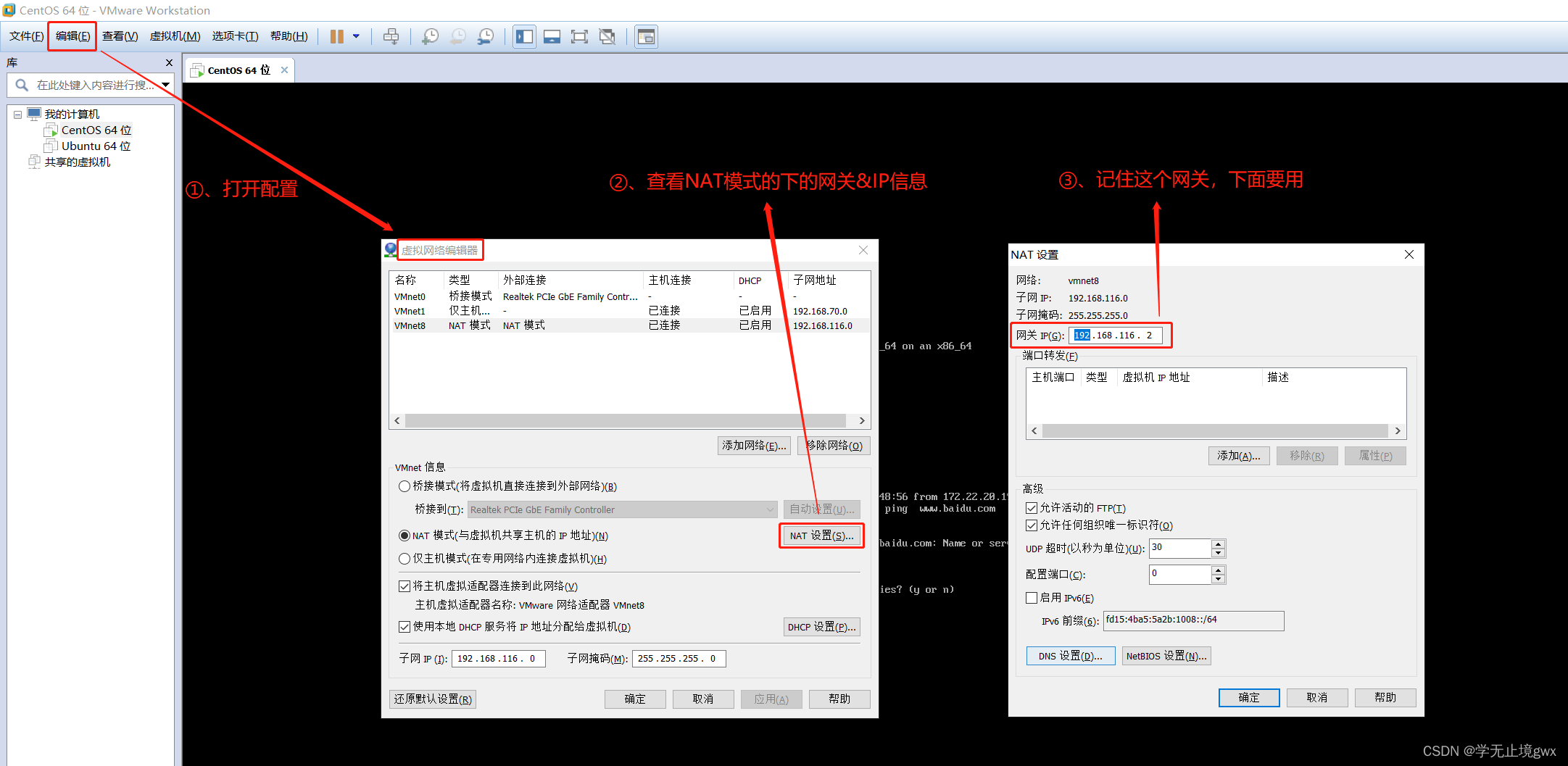1568x766 pixels.
Task: Close the CentOS 64 位 tab
Action: pyautogui.click(x=284, y=70)
